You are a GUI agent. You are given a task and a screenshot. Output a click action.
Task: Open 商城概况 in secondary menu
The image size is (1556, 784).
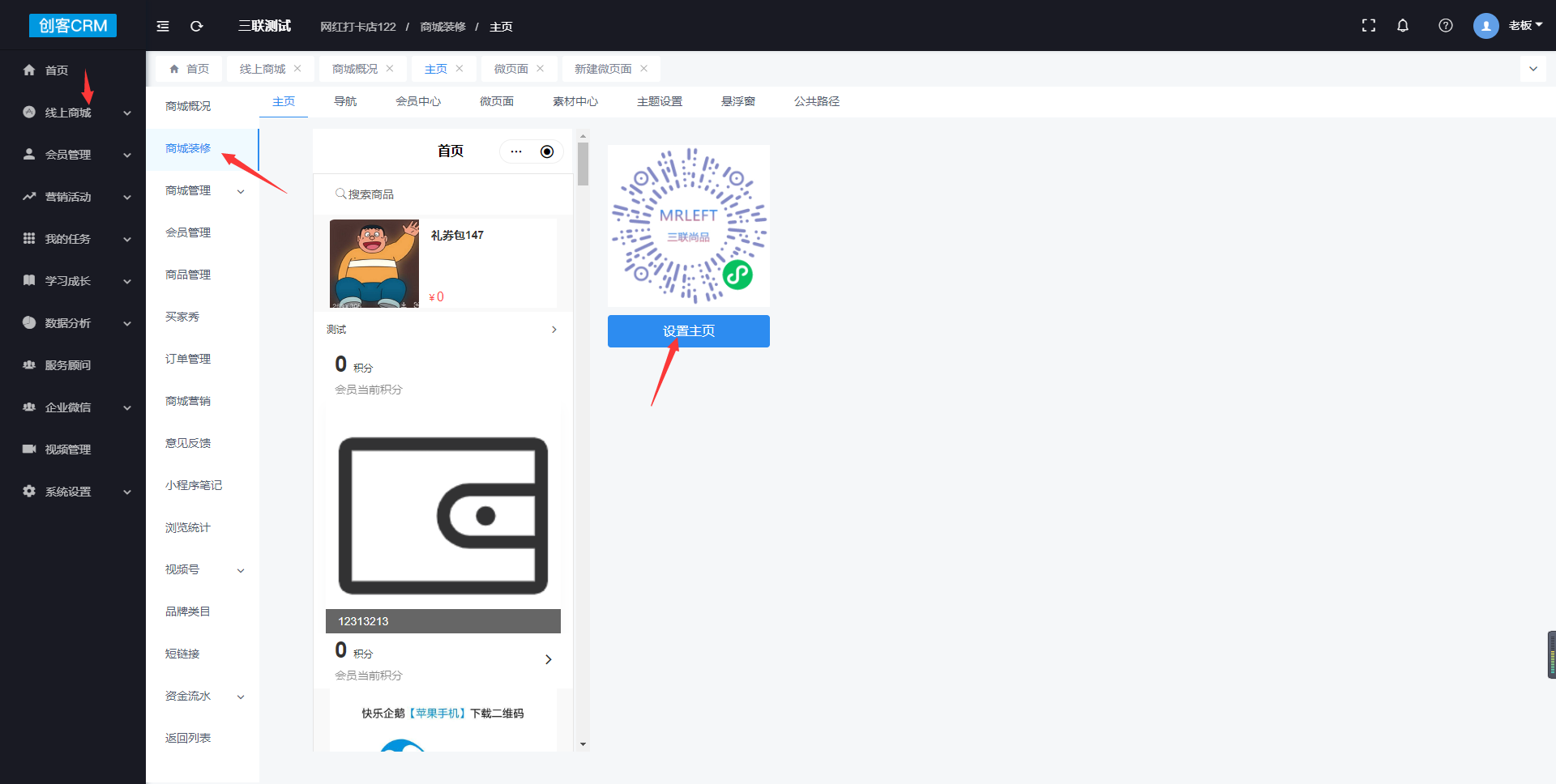click(x=188, y=106)
